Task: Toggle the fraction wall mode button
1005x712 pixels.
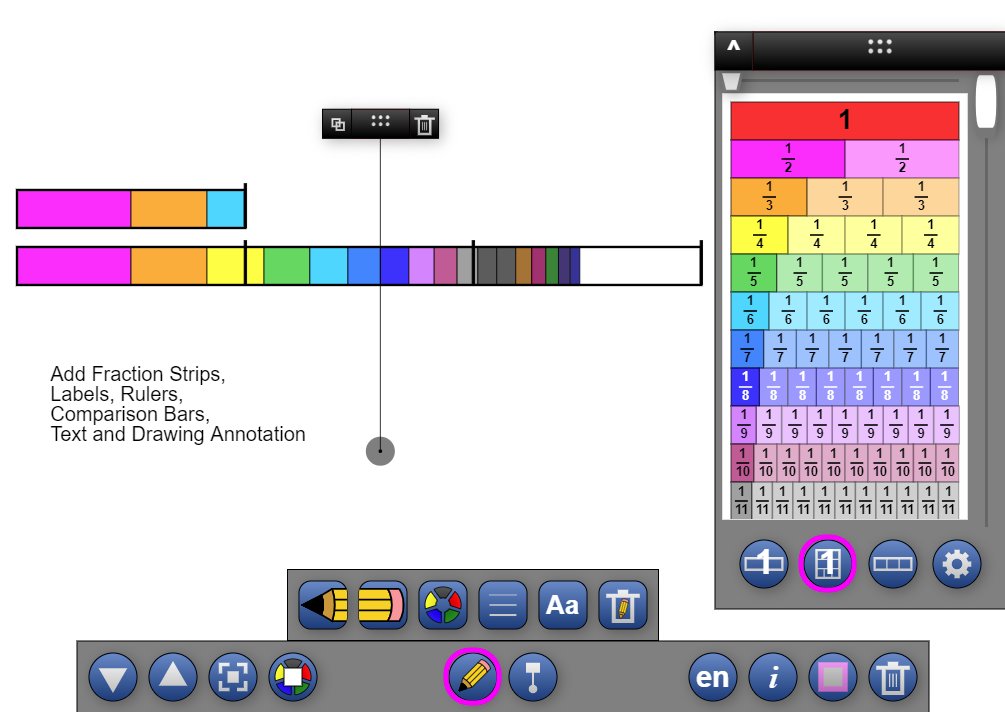Action: pos(827,564)
